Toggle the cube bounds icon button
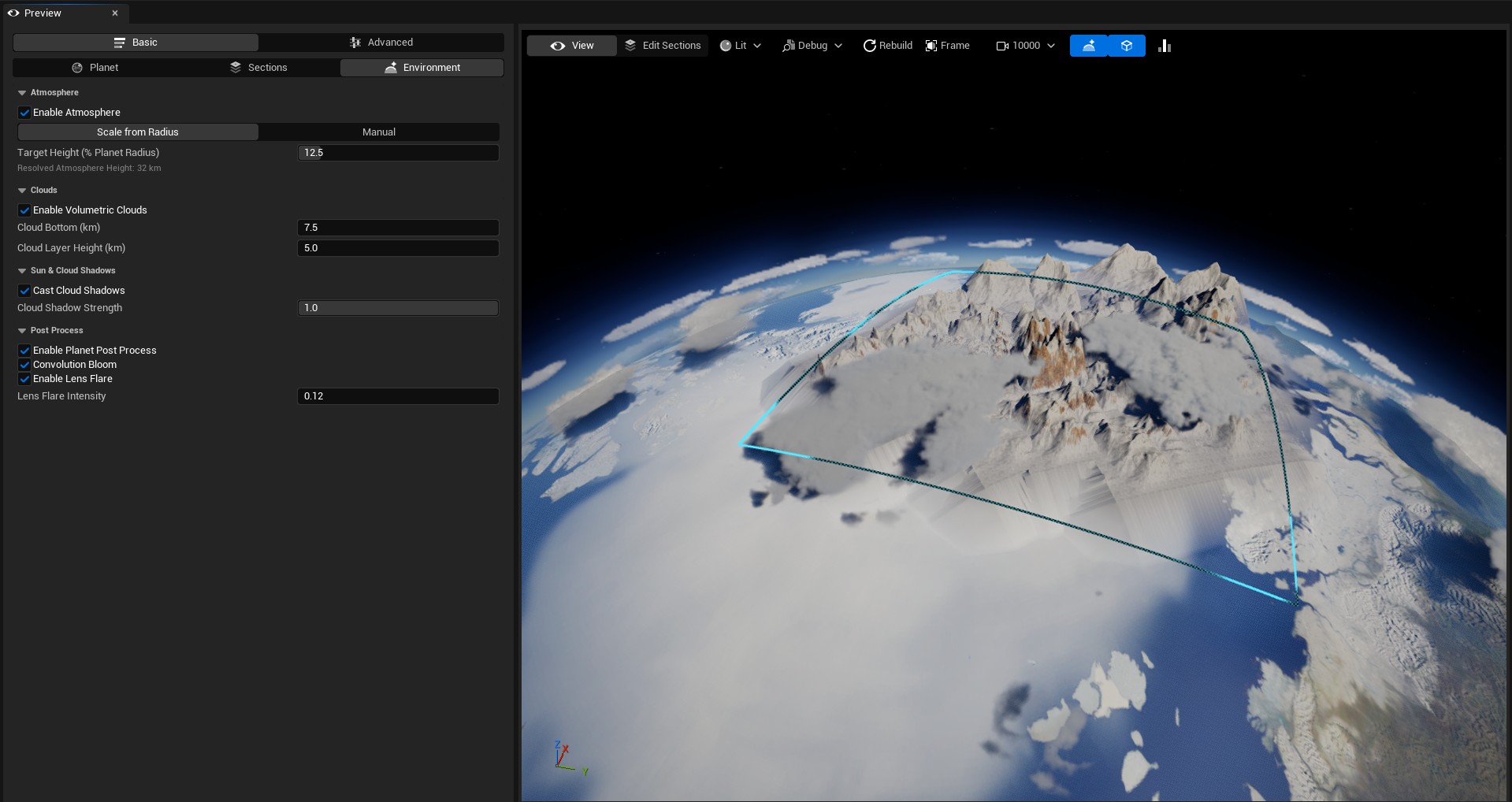The height and width of the screenshot is (802, 1512). tap(1127, 46)
